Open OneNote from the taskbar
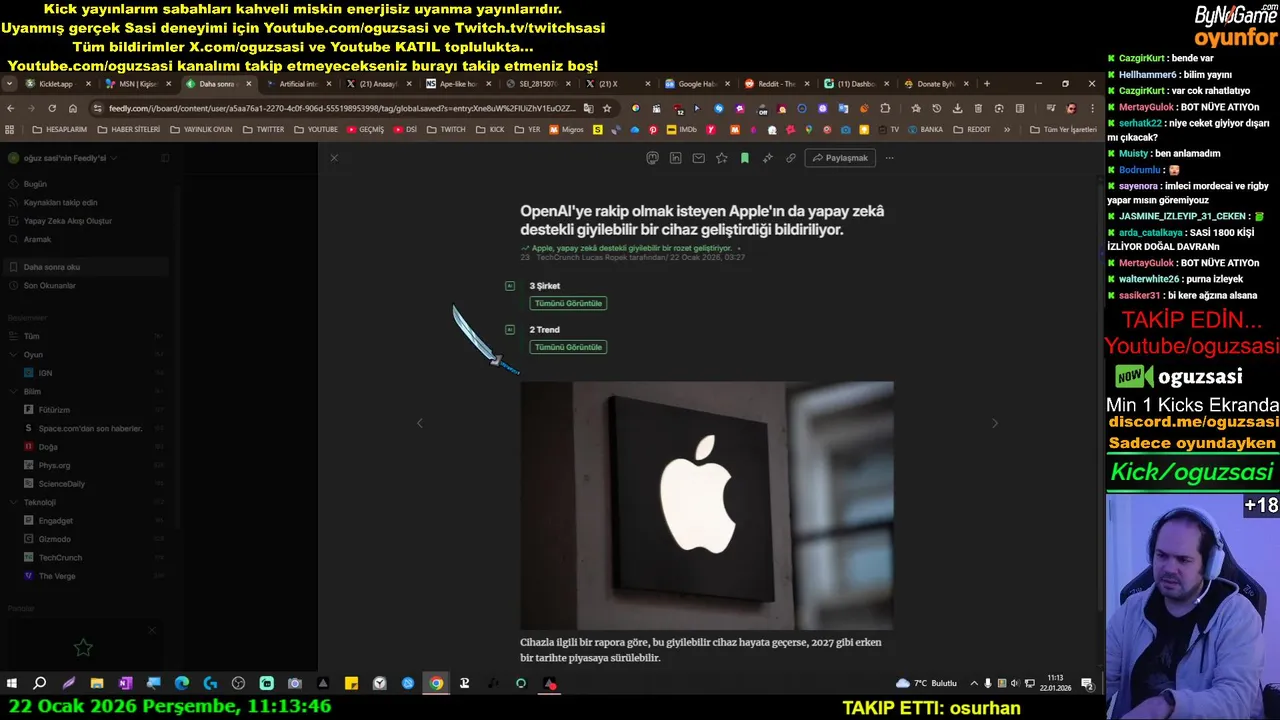Image resolution: width=1280 pixels, height=720 pixels. [125, 684]
